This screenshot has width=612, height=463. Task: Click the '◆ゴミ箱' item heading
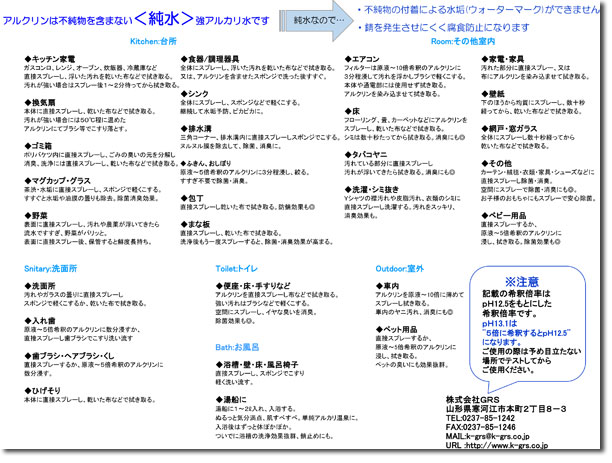38,146
